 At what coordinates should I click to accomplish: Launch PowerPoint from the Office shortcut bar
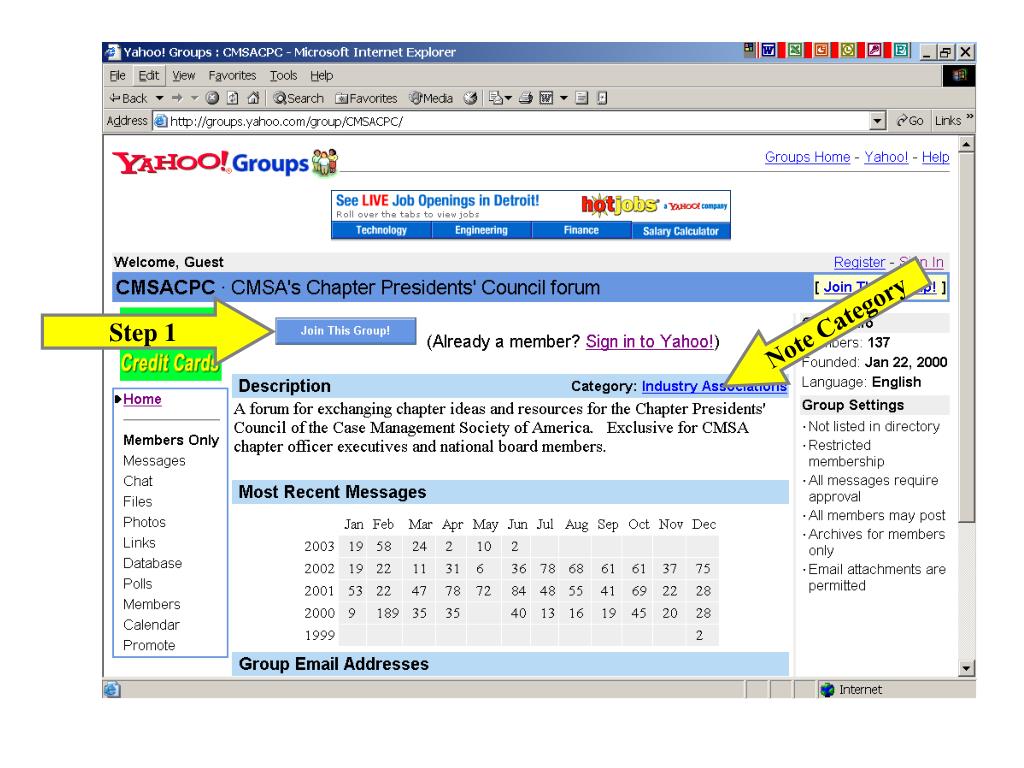pyautogui.click(x=822, y=50)
